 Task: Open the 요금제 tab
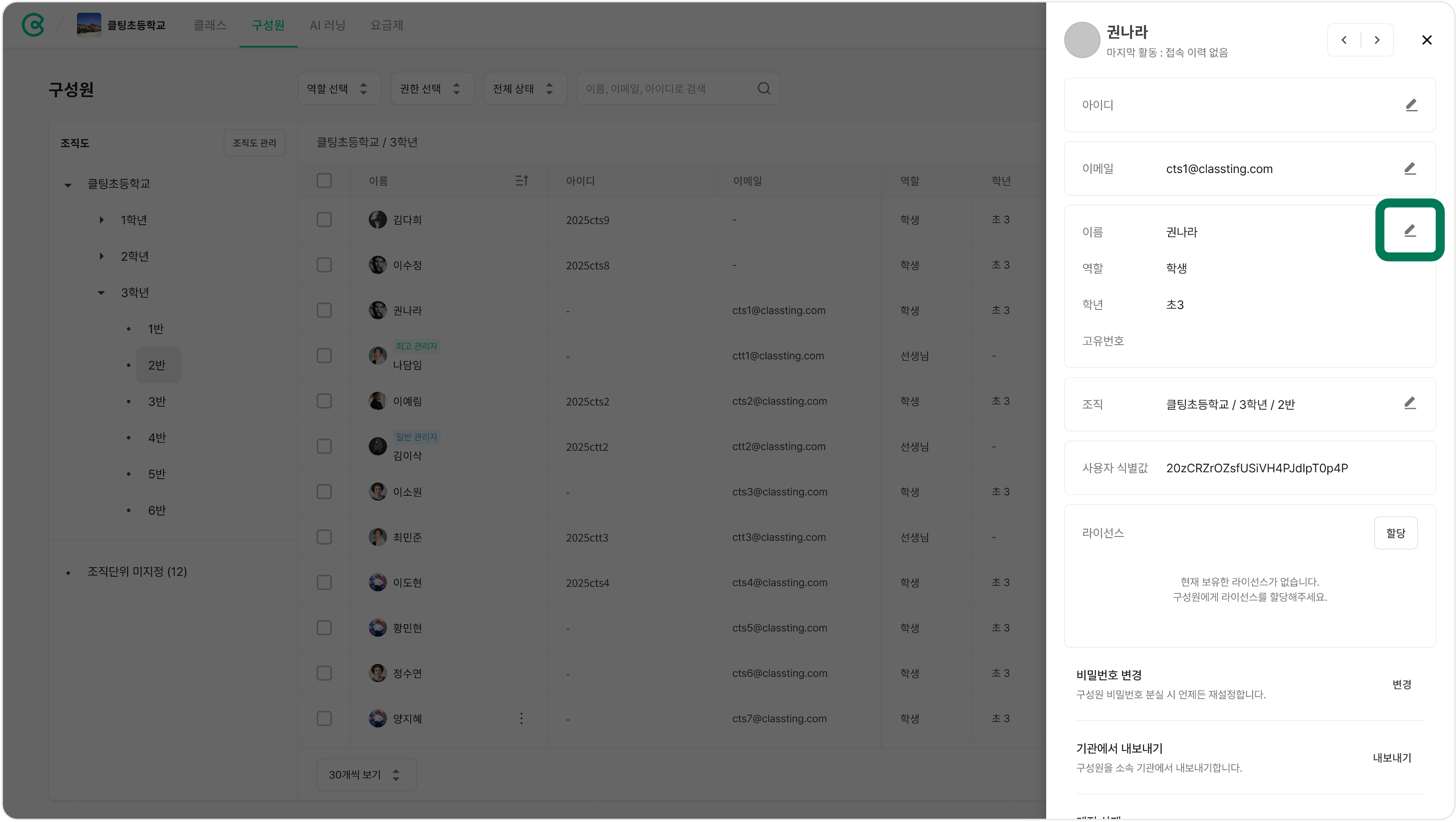[387, 25]
